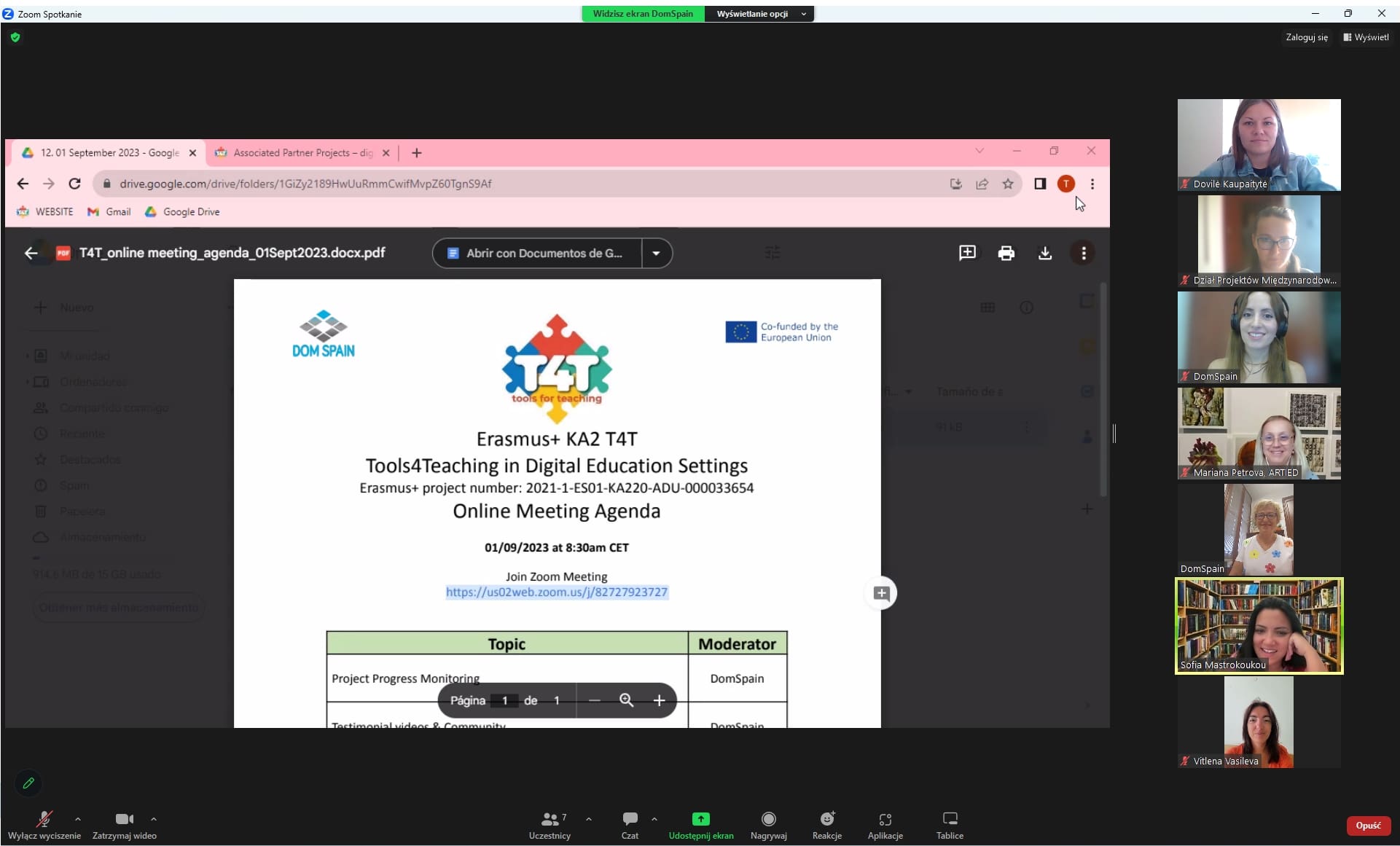Open Wyświetl view options
This screenshot has height=846, width=1400.
1366,37
